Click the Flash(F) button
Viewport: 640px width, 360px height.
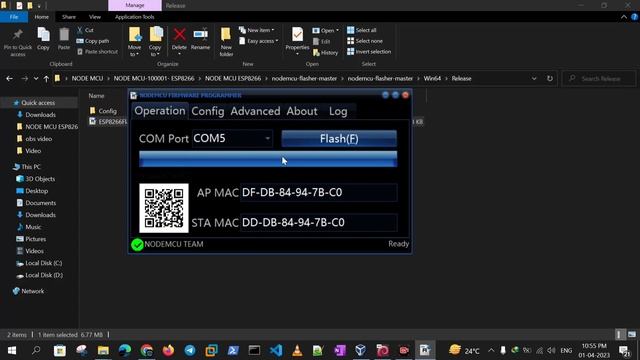(x=339, y=139)
